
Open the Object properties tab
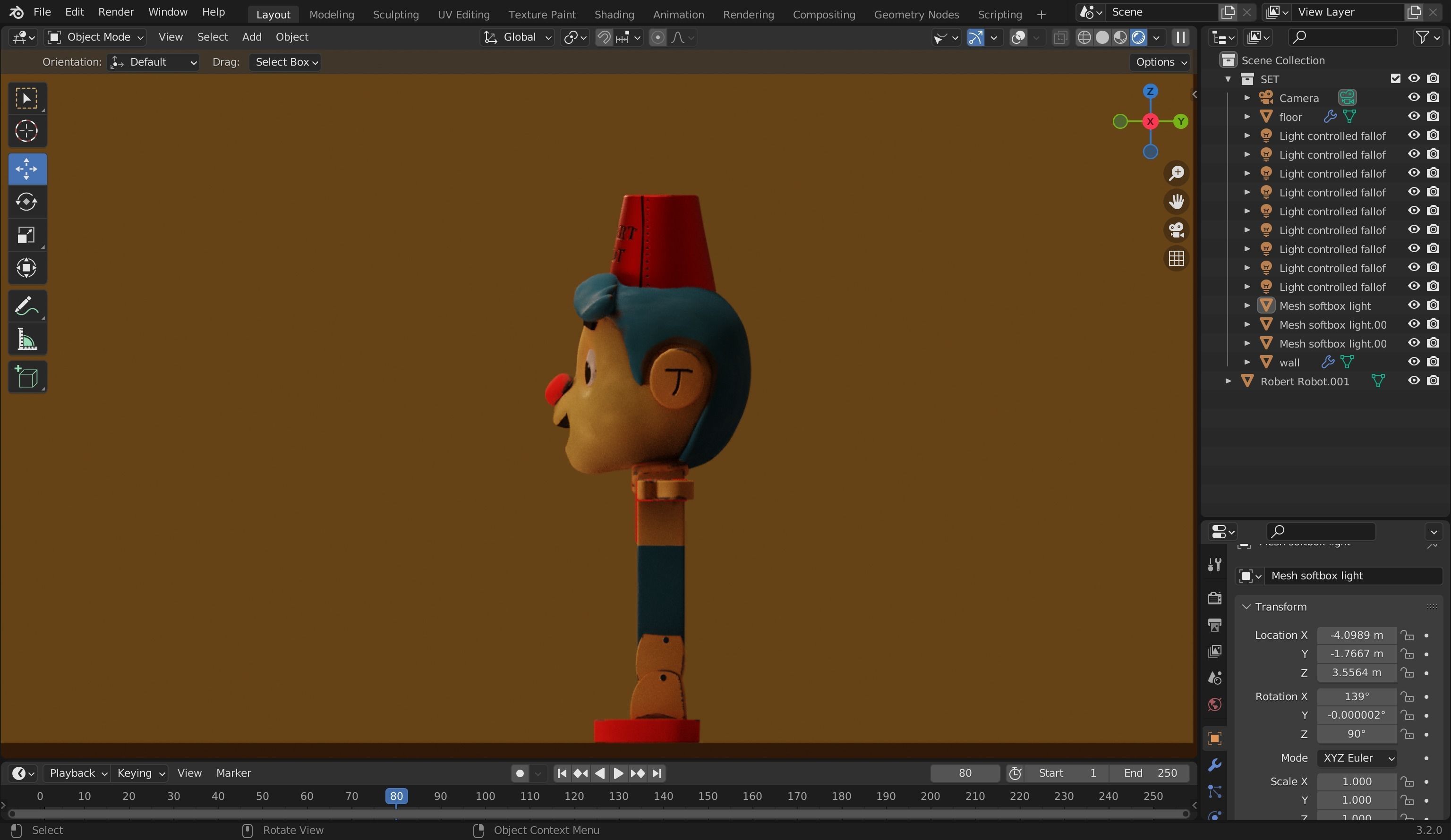point(1215,738)
